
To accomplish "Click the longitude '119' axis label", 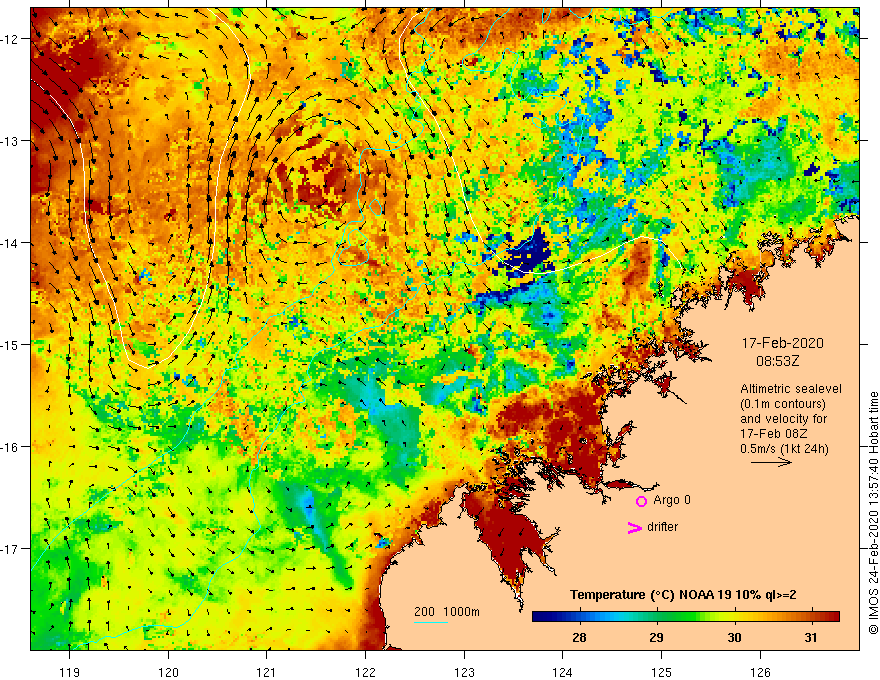I will (70, 672).
